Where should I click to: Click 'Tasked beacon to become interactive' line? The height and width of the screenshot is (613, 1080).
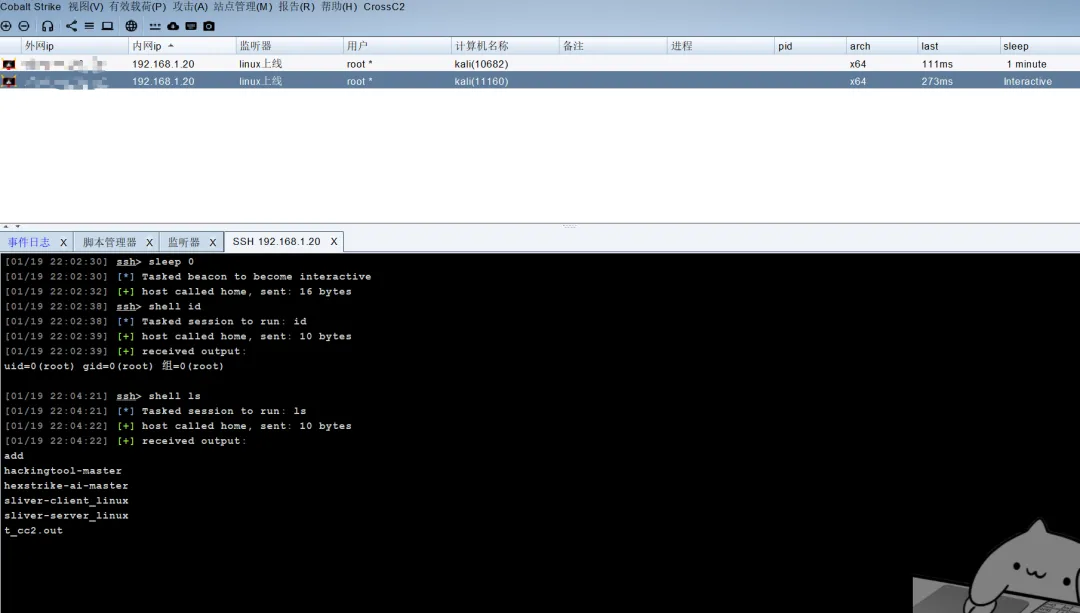256,277
